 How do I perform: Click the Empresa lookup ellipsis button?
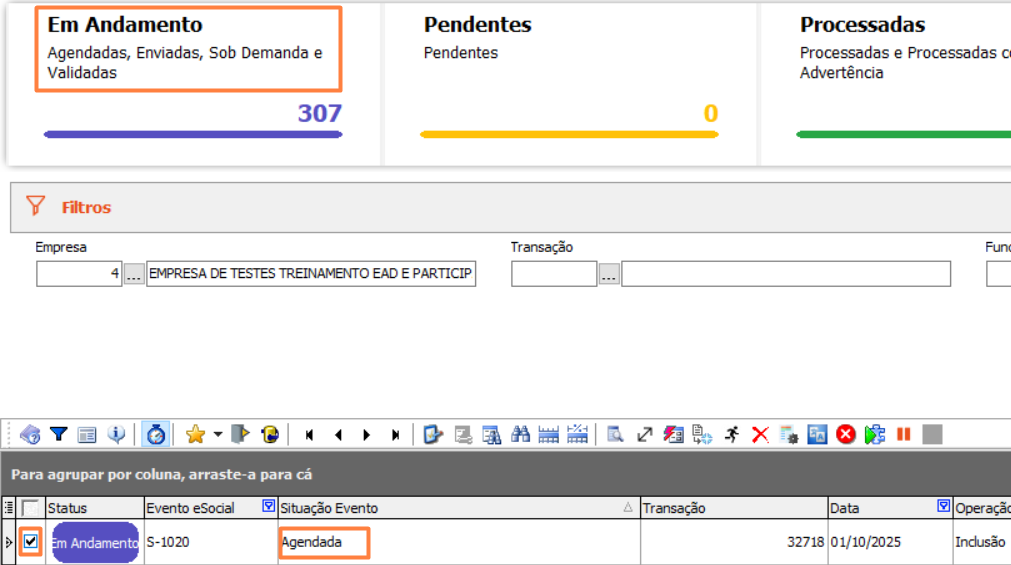(134, 274)
